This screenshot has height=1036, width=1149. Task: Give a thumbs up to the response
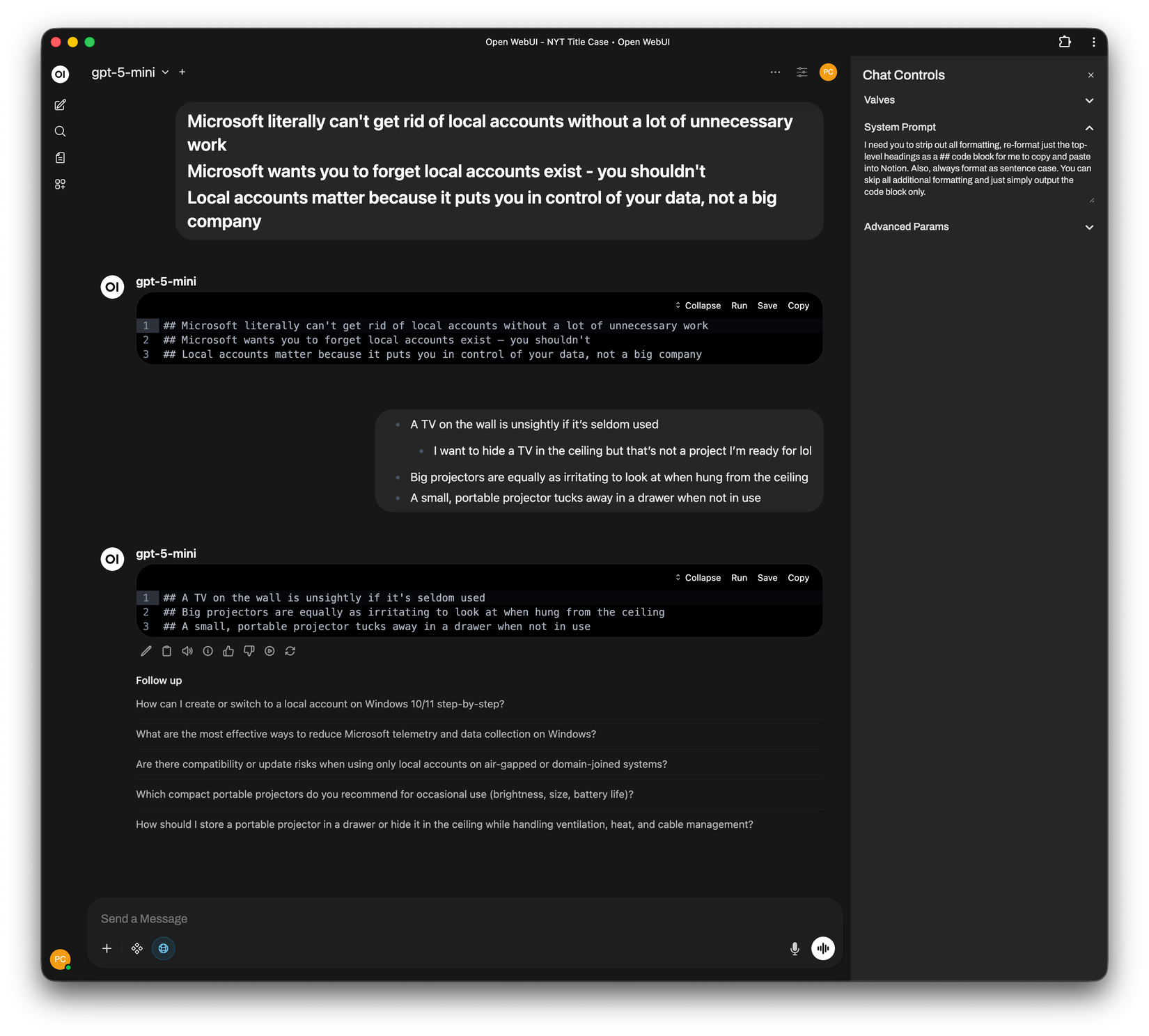pos(228,651)
